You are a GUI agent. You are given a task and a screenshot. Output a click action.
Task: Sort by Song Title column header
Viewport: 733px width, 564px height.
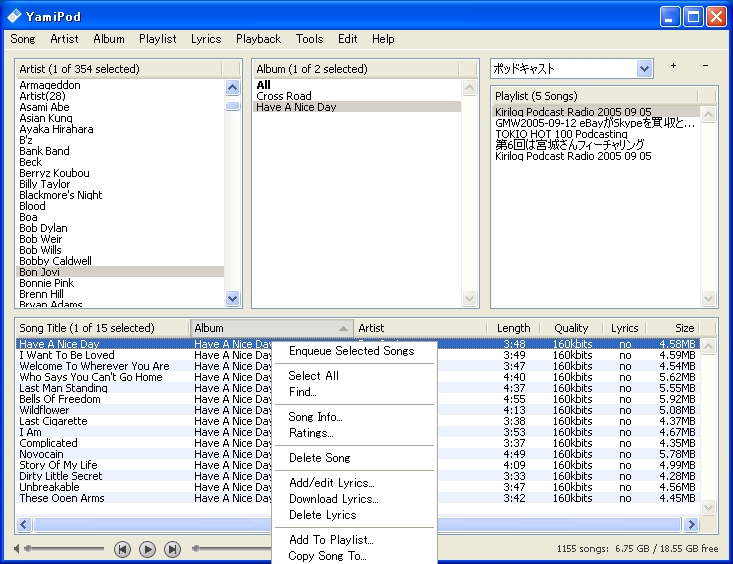103,328
